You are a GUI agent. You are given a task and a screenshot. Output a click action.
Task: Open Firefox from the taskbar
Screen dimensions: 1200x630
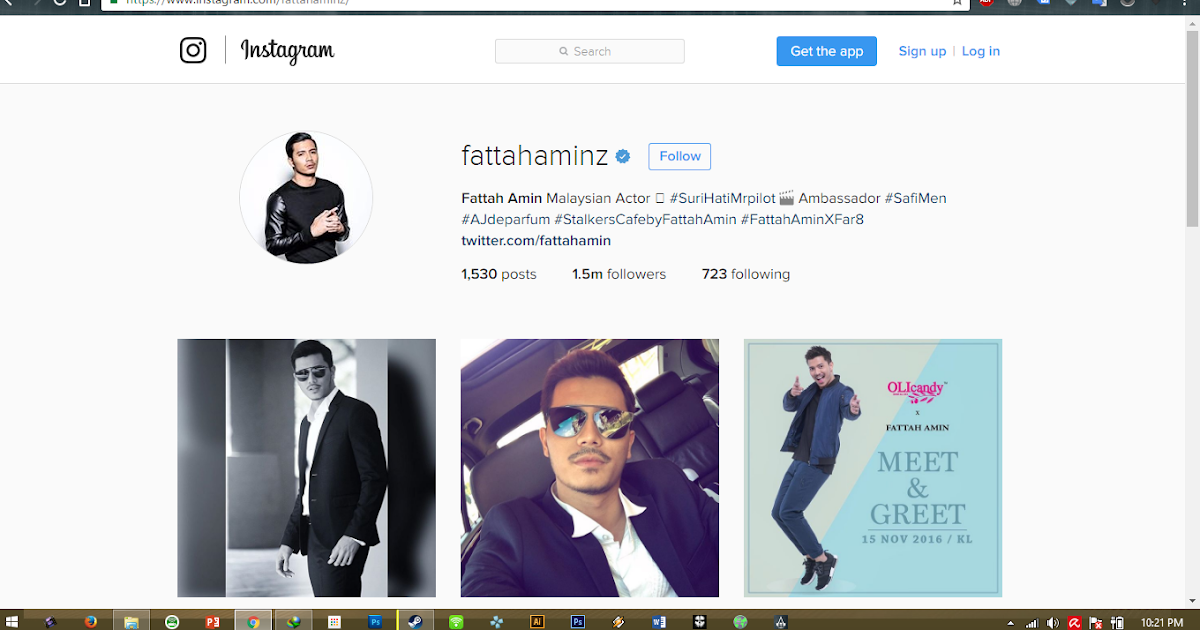91,621
